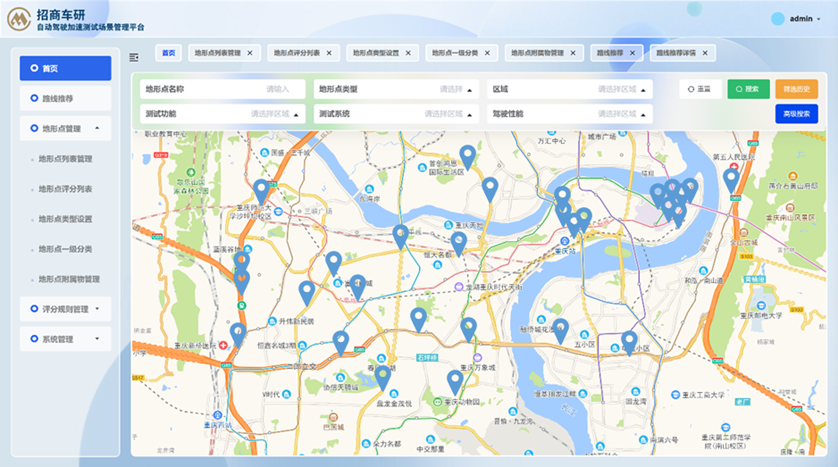Image resolution: width=838 pixels, height=467 pixels.
Task: Close the 地形点列表管理 tab
Action: click(x=249, y=53)
